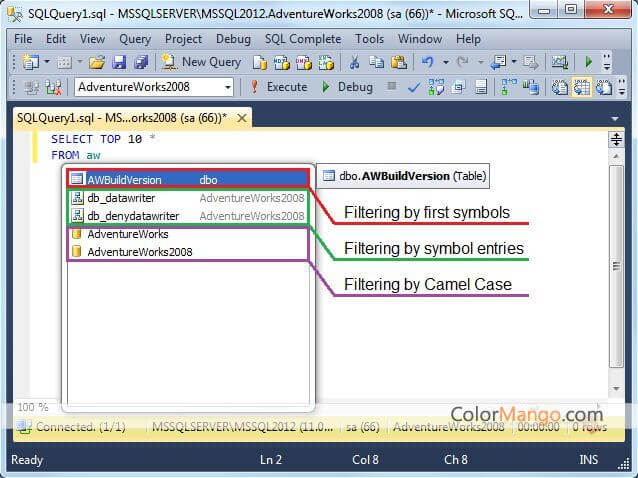Open the Tools menu
Image resolution: width=638 pixels, height=478 pixels.
369,39
